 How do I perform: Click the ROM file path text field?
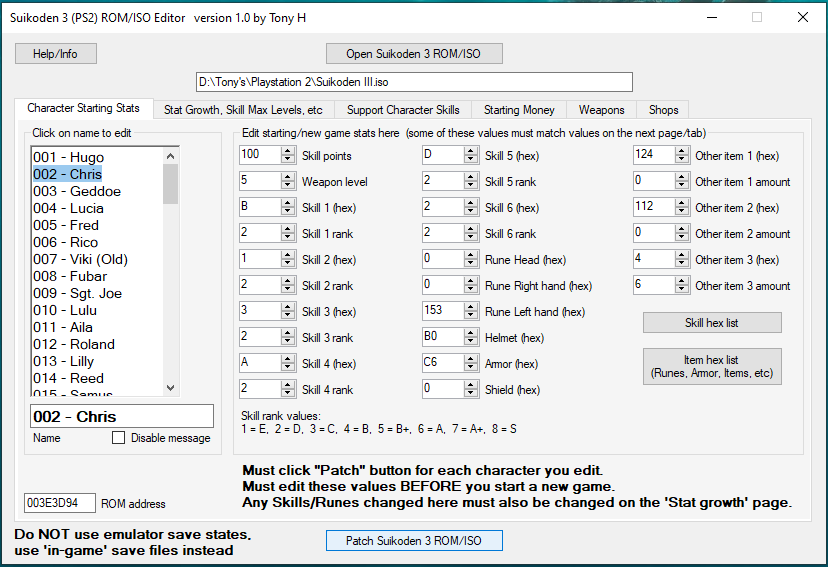414,82
